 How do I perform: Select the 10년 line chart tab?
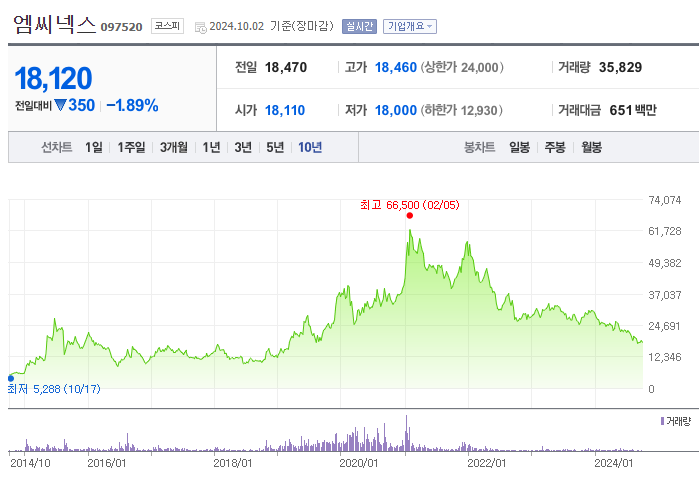310,147
